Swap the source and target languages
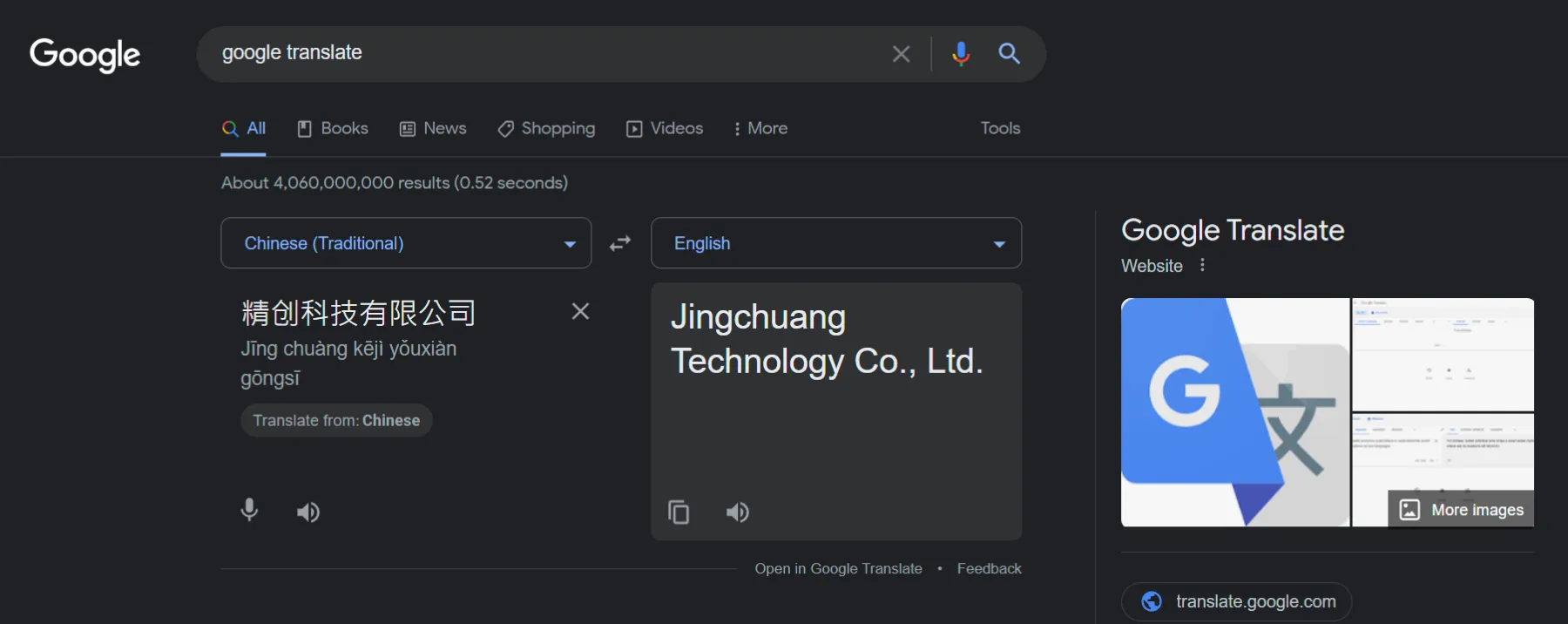1568x624 pixels. [620, 243]
